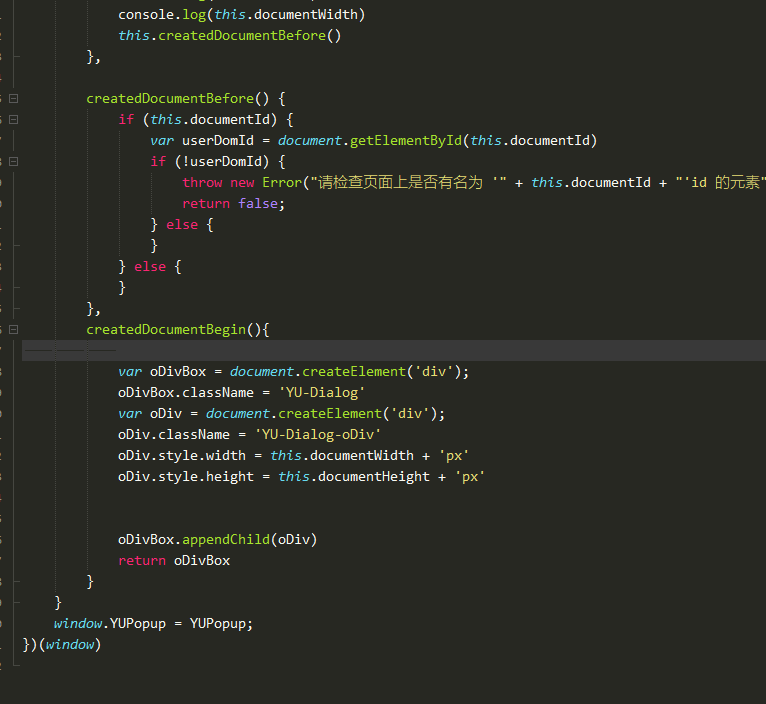Click the return oDivBox statement

tap(174, 561)
